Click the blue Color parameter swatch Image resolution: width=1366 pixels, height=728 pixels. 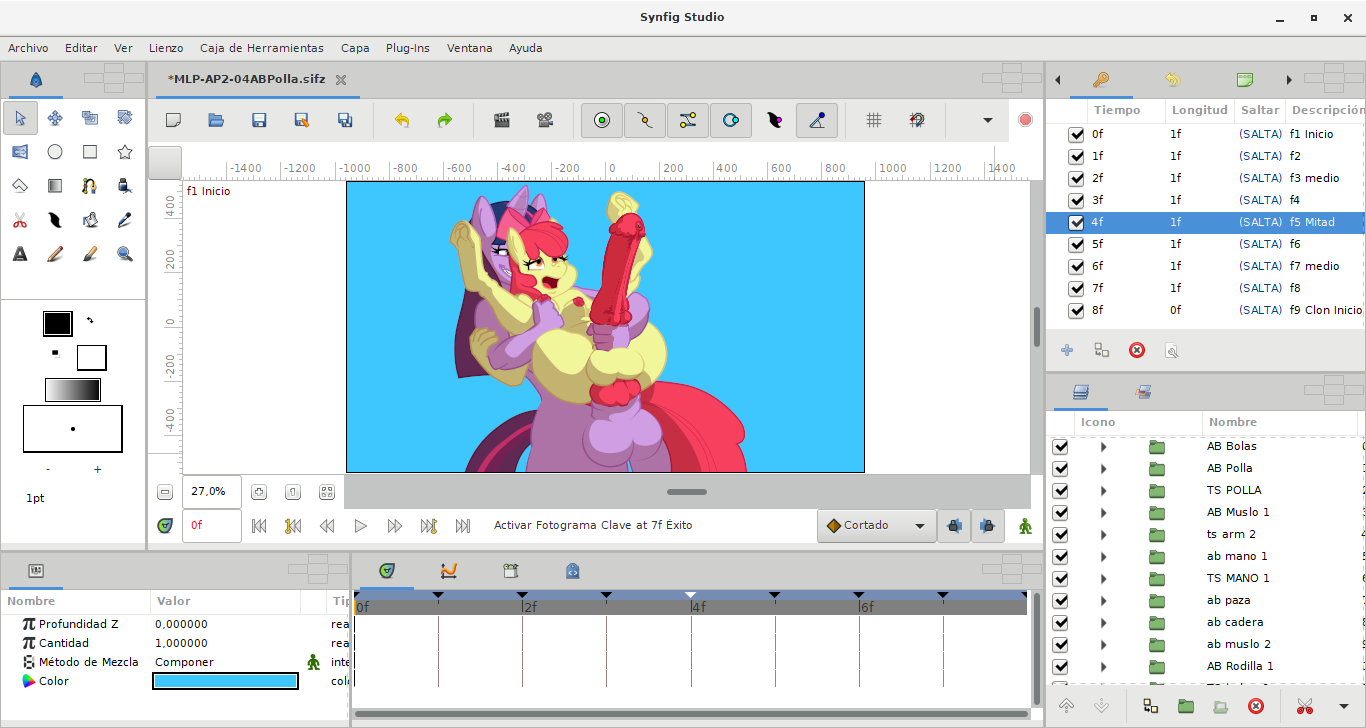coord(225,681)
